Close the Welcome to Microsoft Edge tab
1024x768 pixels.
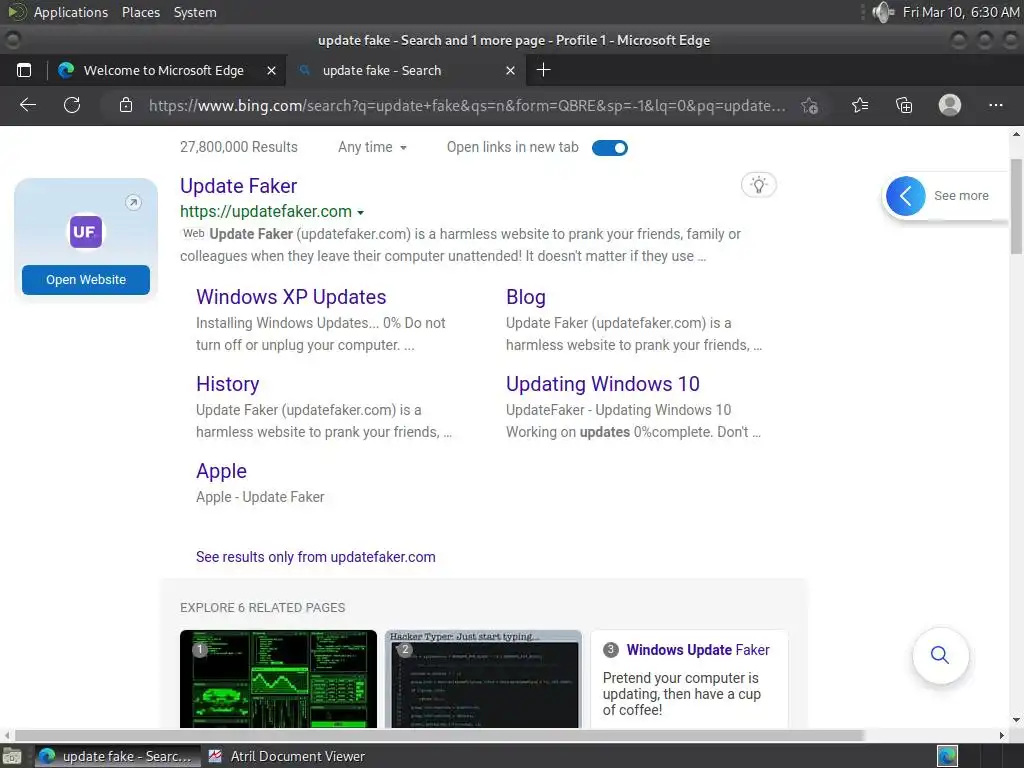pos(272,71)
